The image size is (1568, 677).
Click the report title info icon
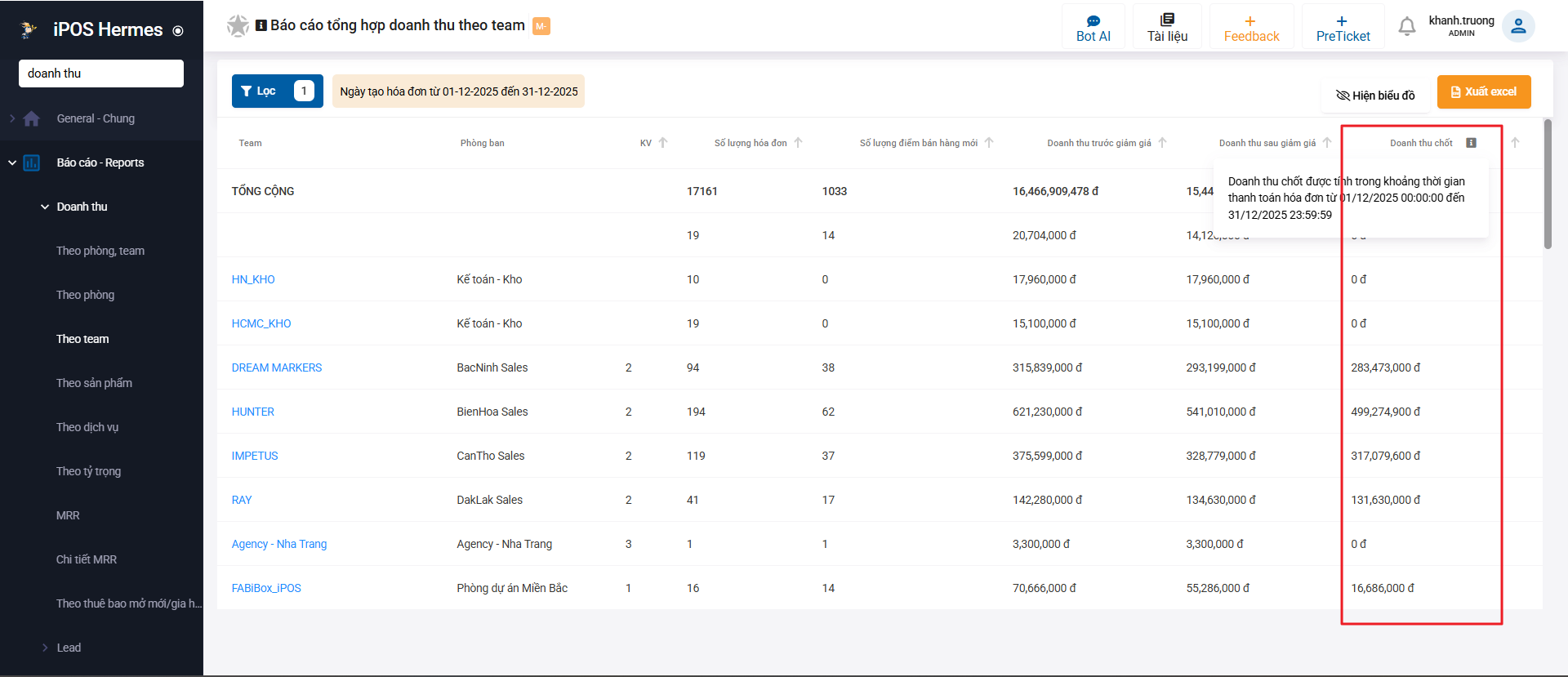click(x=261, y=25)
